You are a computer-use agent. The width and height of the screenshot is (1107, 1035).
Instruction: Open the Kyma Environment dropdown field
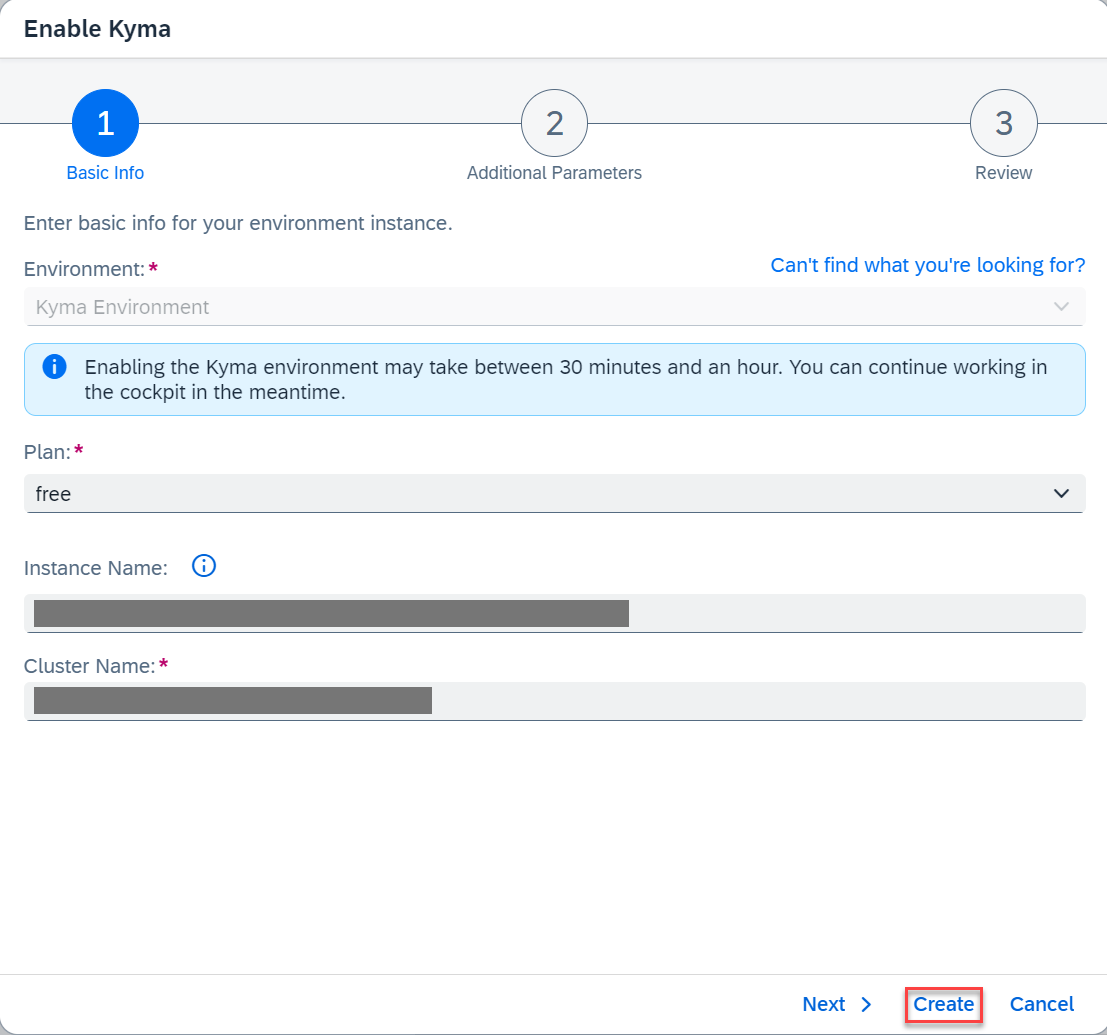click(554, 306)
